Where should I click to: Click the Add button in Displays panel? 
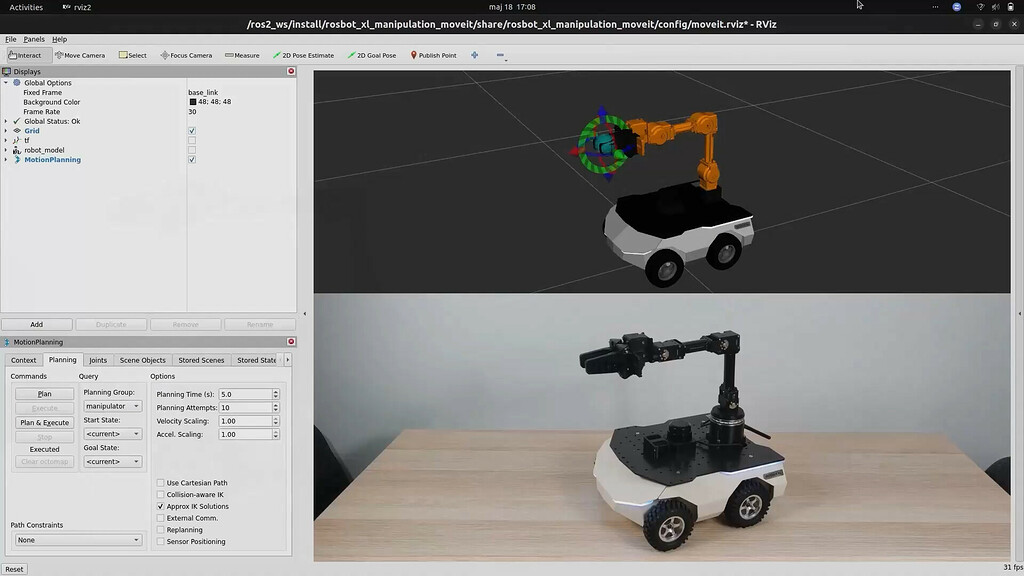(x=36, y=324)
